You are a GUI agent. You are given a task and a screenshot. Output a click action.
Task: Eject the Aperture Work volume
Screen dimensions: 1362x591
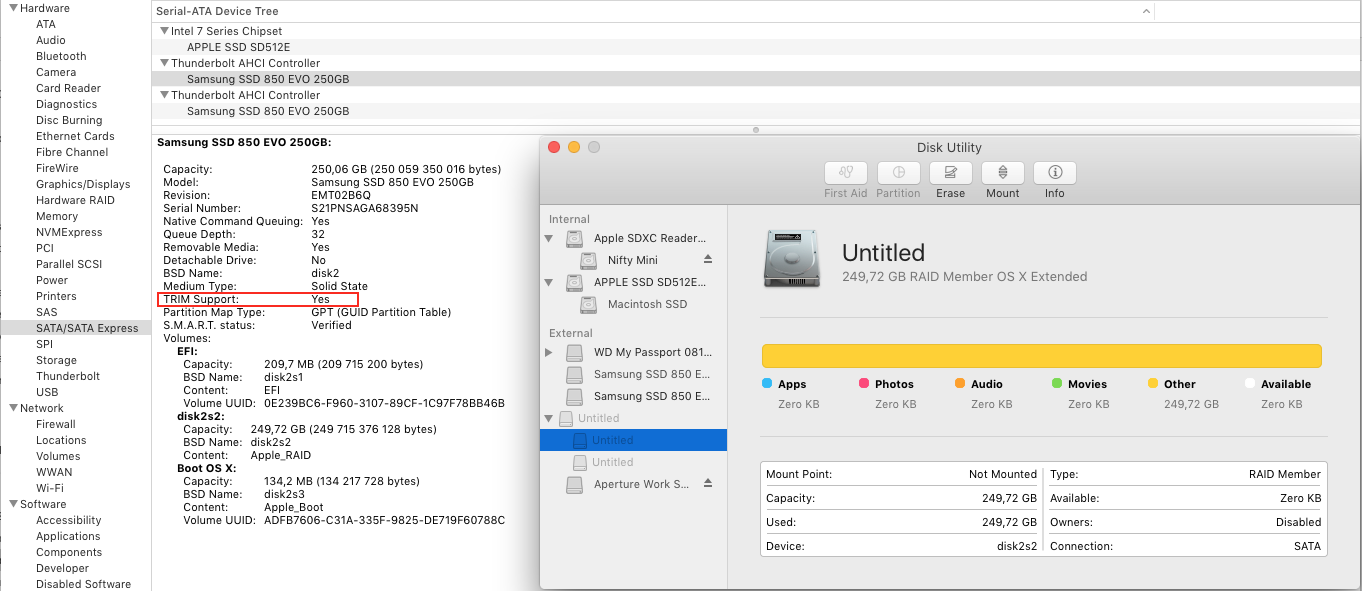click(708, 484)
